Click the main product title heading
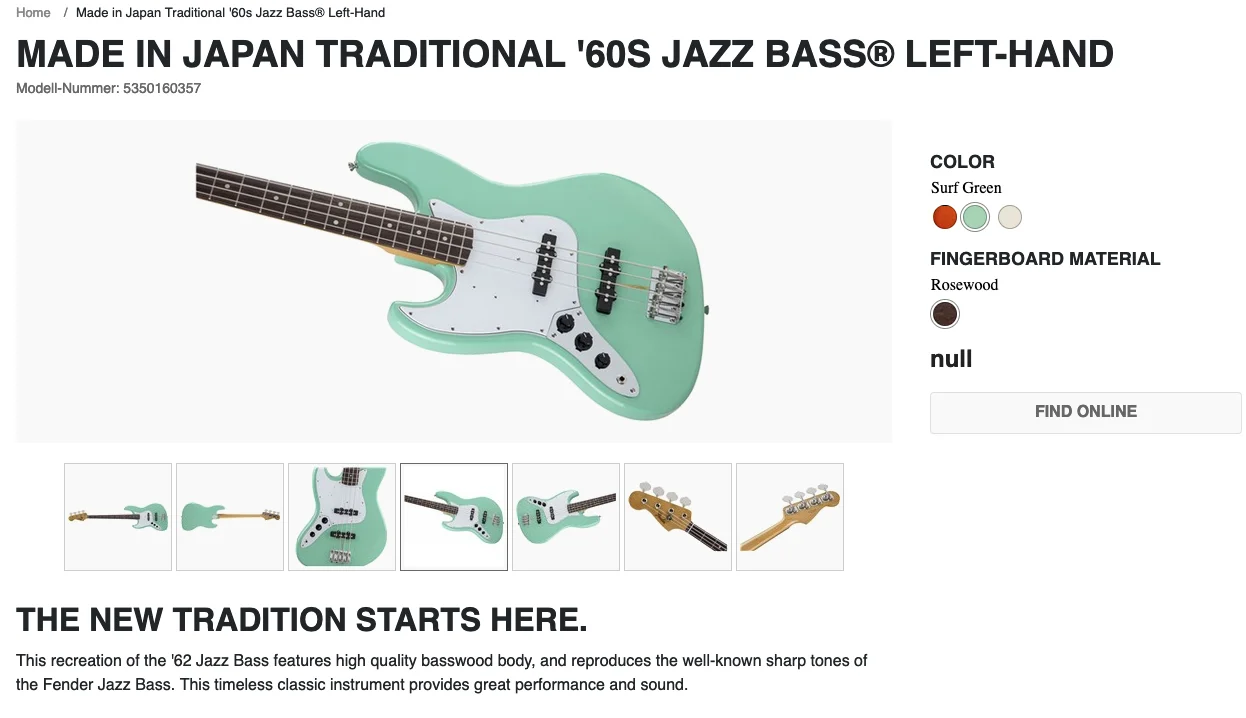The image size is (1246, 718). (565, 54)
